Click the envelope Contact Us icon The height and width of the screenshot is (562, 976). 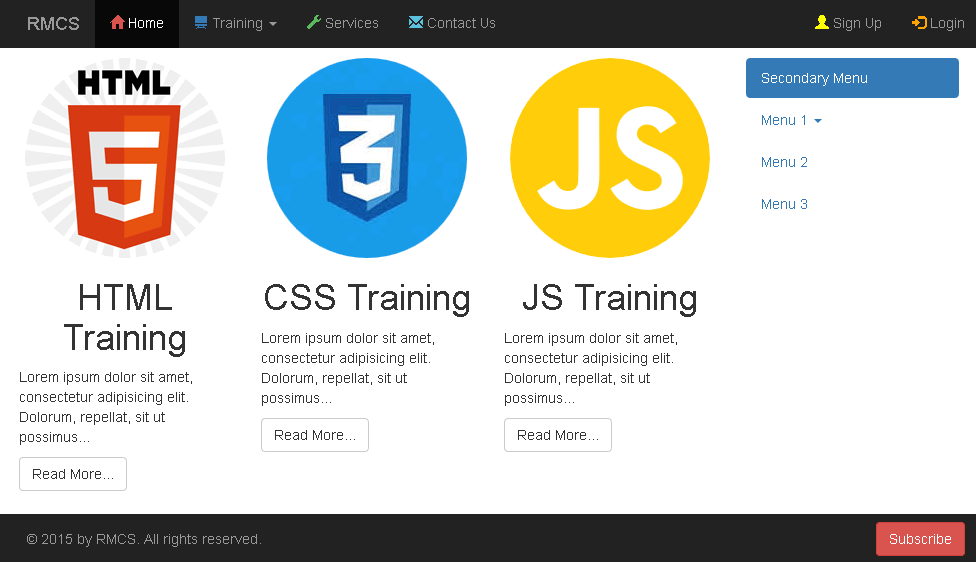(x=416, y=22)
